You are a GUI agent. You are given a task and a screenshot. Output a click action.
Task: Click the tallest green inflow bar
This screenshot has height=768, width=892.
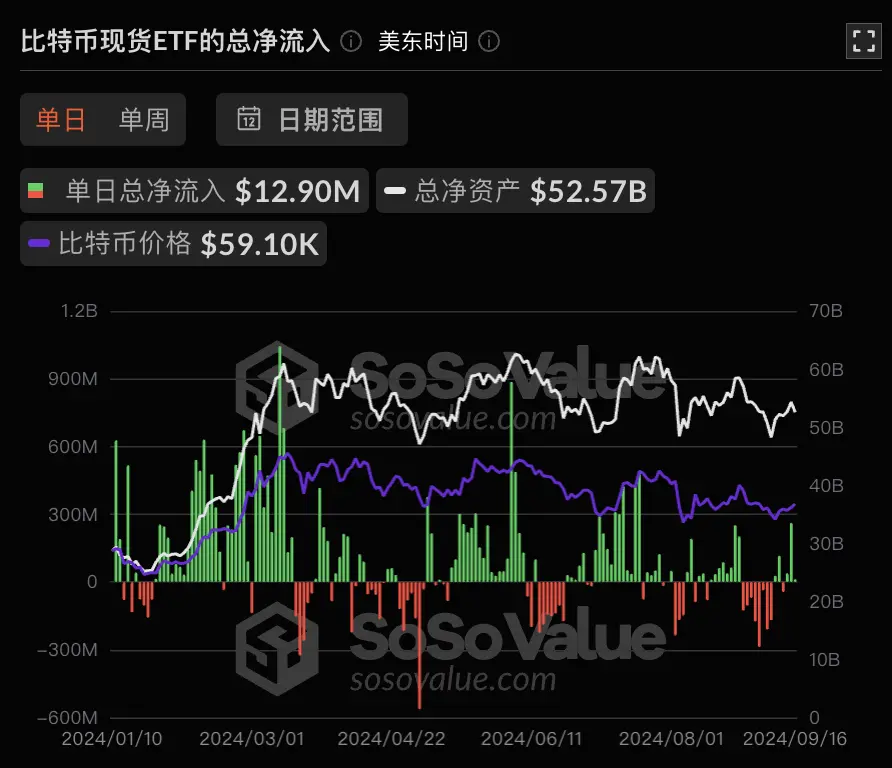(279, 465)
